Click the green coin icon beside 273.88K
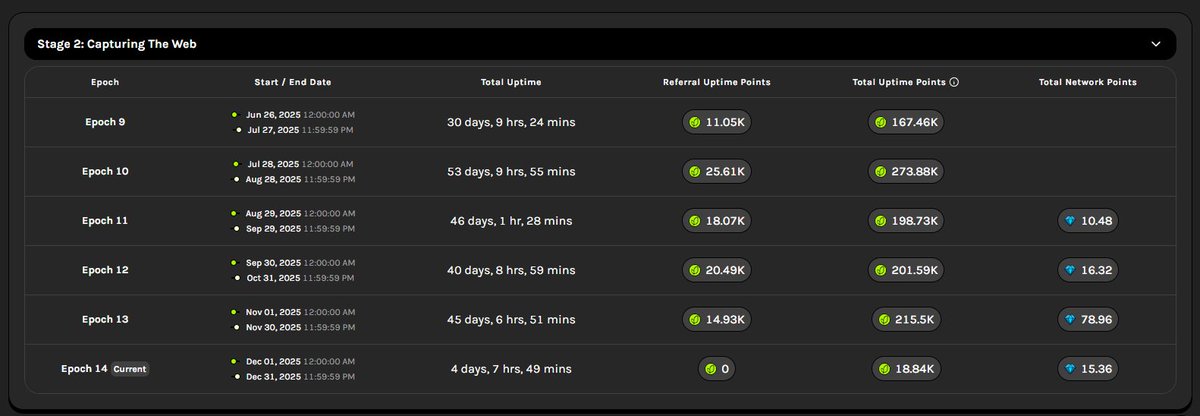Image resolution: width=1200 pixels, height=416 pixels. pos(880,171)
